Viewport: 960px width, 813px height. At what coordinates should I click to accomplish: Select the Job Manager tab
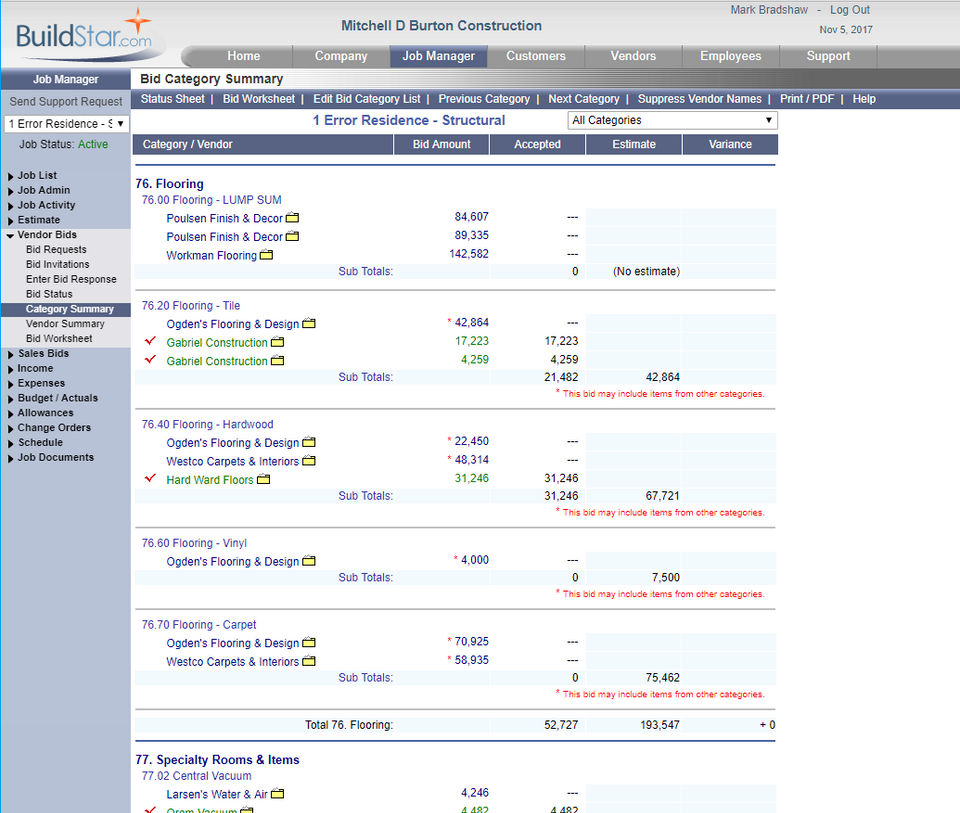coord(438,56)
